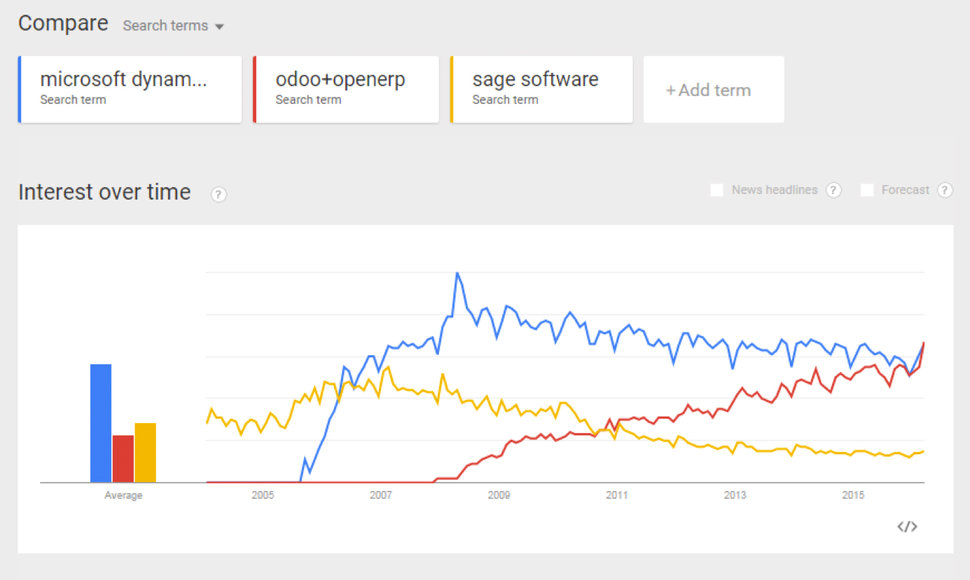Click the Compare heading
Image resolution: width=970 pixels, height=580 pixels.
coord(63,24)
